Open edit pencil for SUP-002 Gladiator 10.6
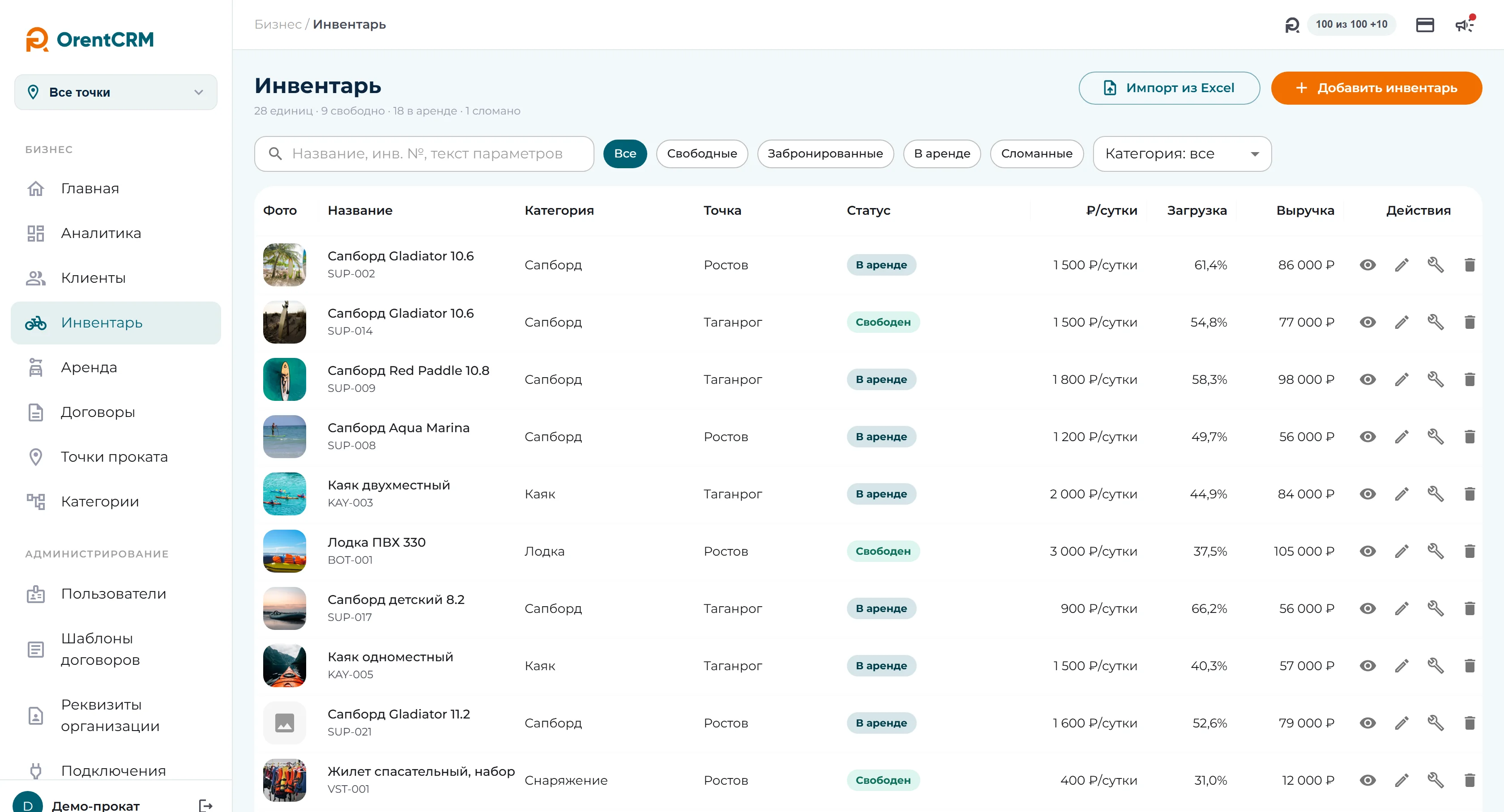The image size is (1504, 812). (x=1401, y=265)
